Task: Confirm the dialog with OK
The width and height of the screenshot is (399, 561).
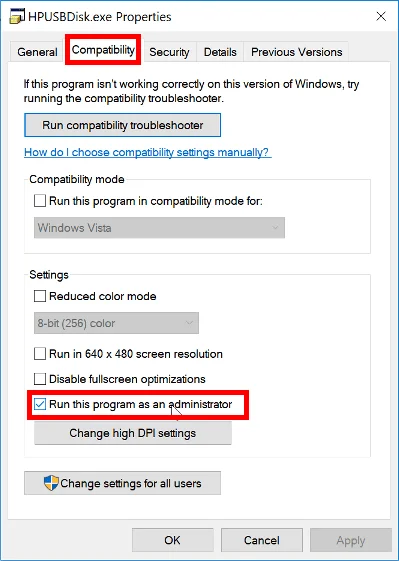Action: pos(172,540)
